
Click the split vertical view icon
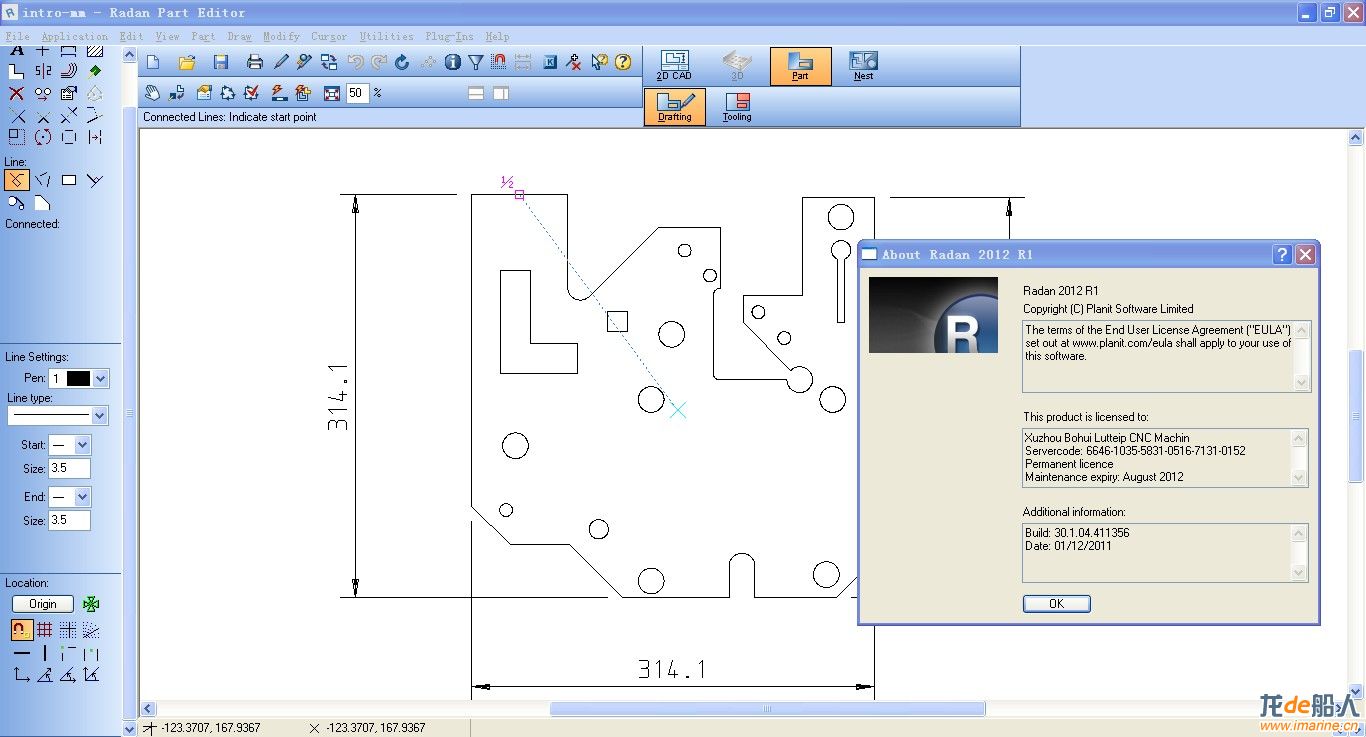pyautogui.click(x=501, y=93)
